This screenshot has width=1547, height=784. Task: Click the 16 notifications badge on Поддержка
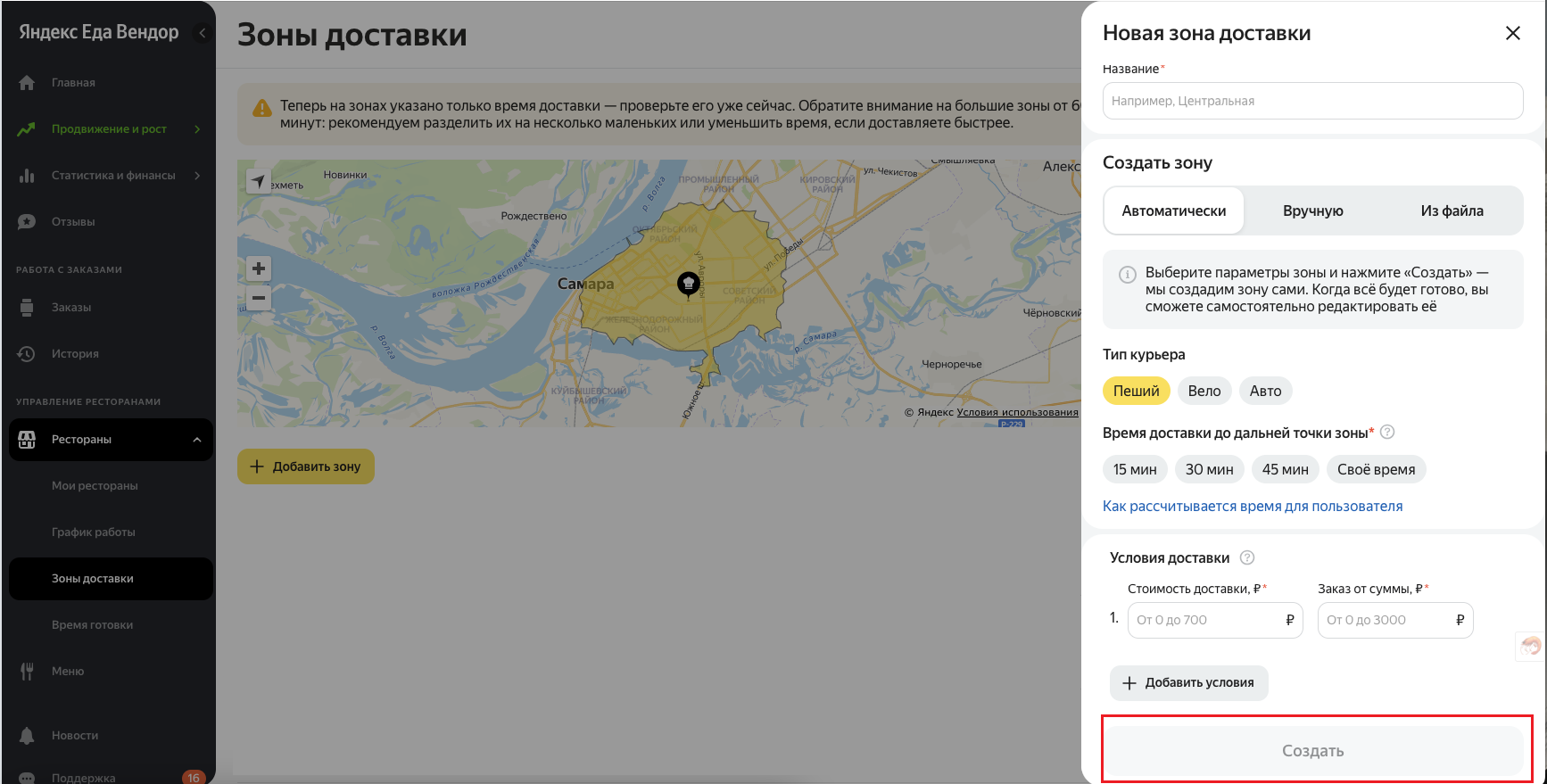[x=193, y=778]
